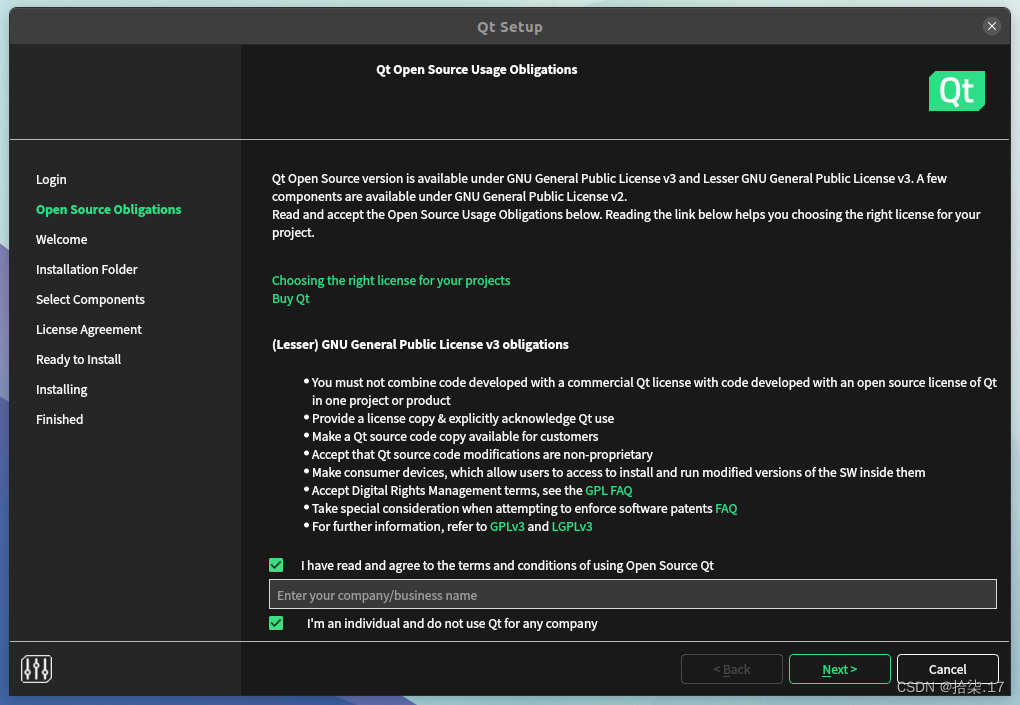Select the Installing step in sidebar
Viewport: 1020px width, 705px height.
pos(61,389)
